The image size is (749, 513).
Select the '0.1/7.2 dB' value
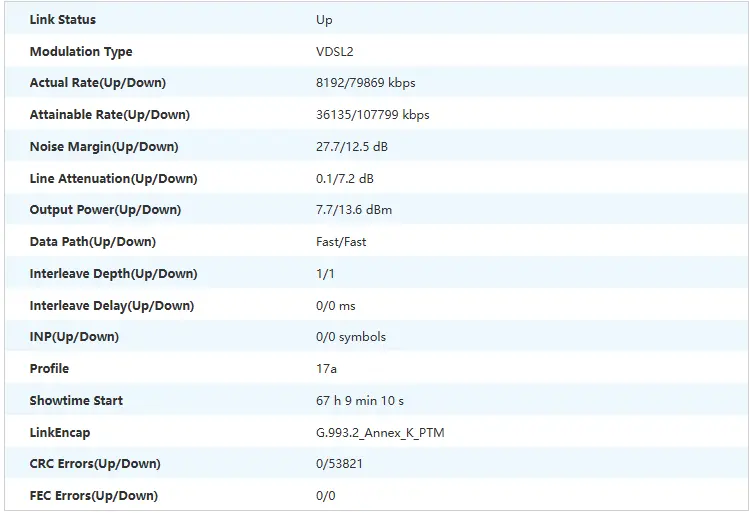tap(344, 179)
